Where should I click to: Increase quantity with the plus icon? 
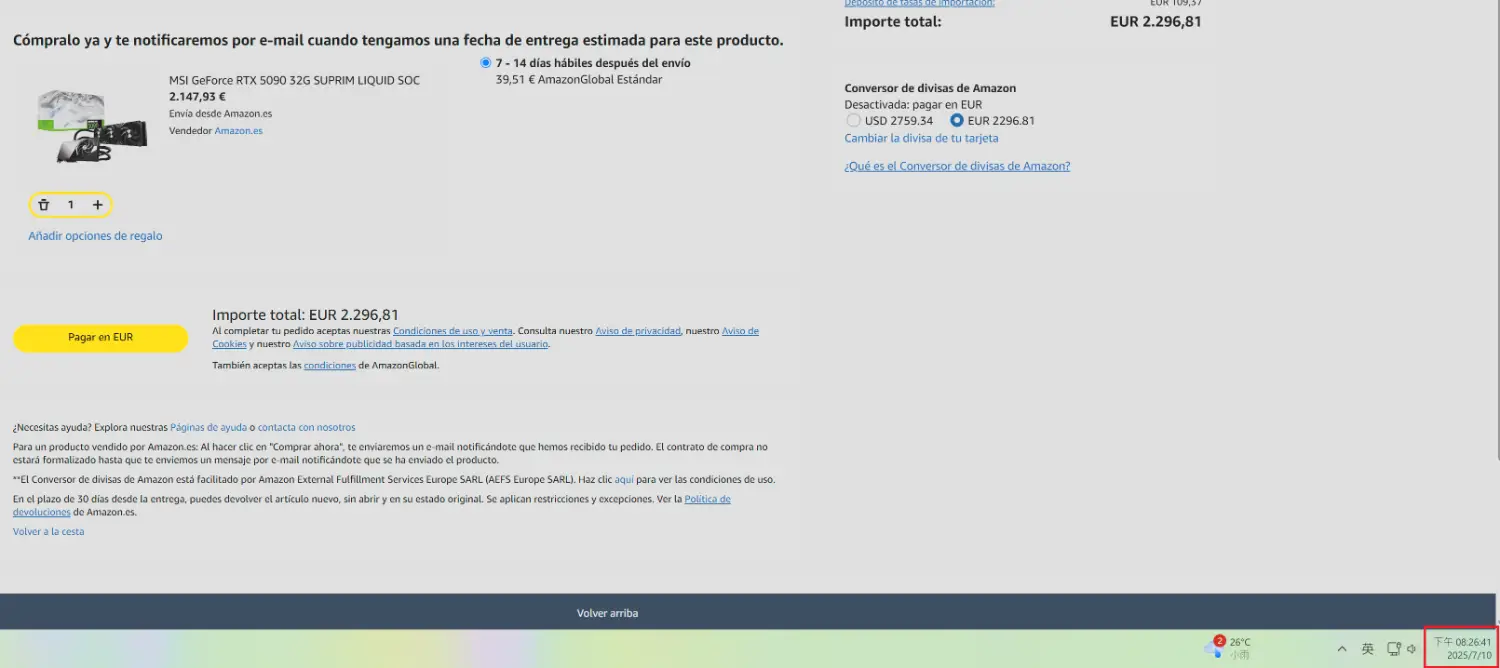pos(98,205)
